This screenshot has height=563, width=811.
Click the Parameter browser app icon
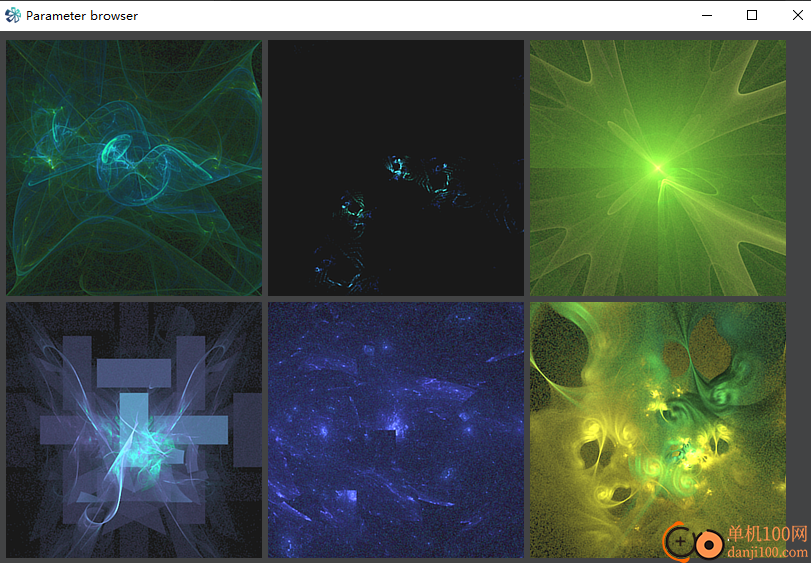13,16
